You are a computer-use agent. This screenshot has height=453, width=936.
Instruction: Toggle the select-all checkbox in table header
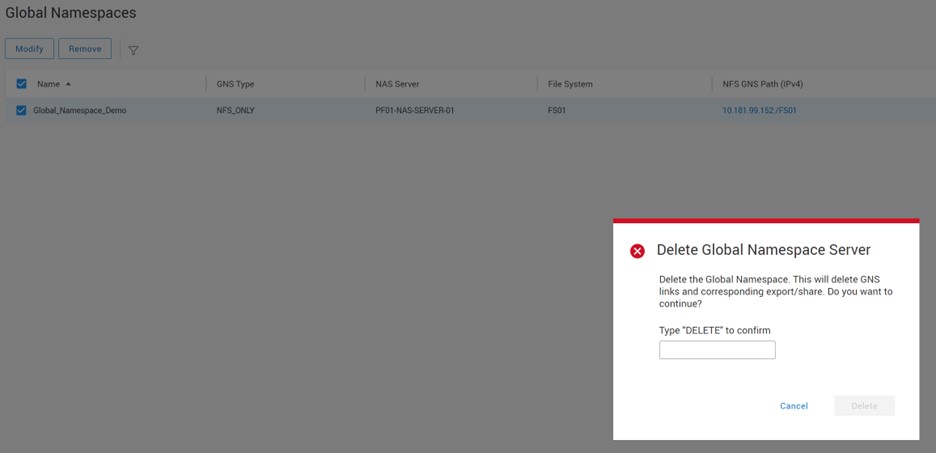[21, 84]
